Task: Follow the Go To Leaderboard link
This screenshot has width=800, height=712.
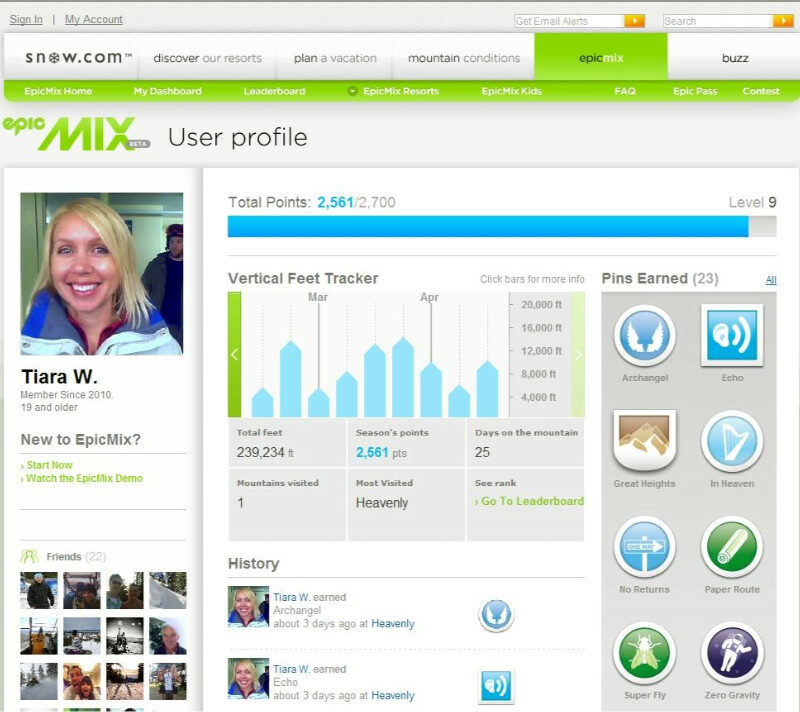Action: point(529,501)
